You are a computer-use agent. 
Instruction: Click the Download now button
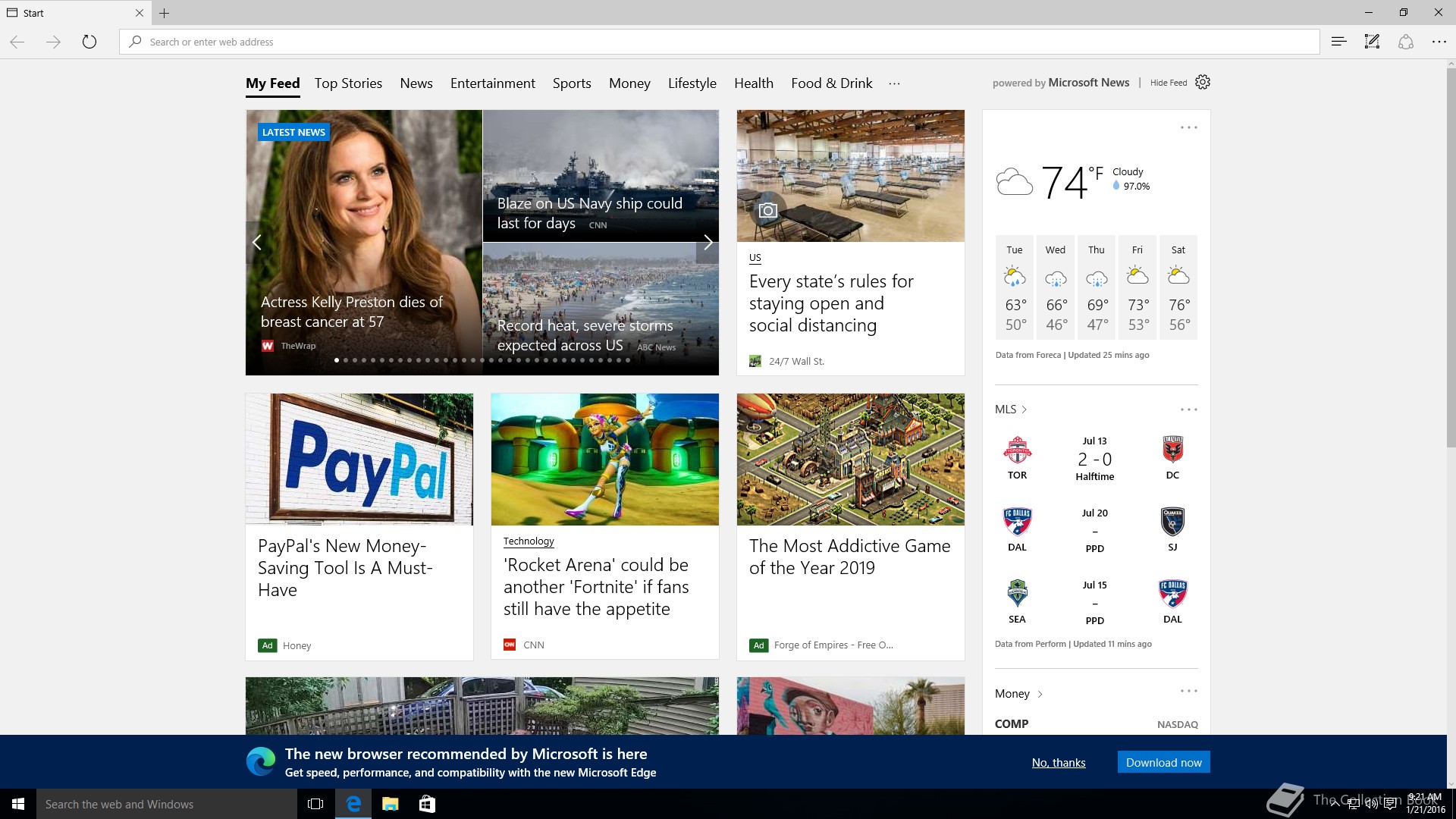coord(1163,762)
